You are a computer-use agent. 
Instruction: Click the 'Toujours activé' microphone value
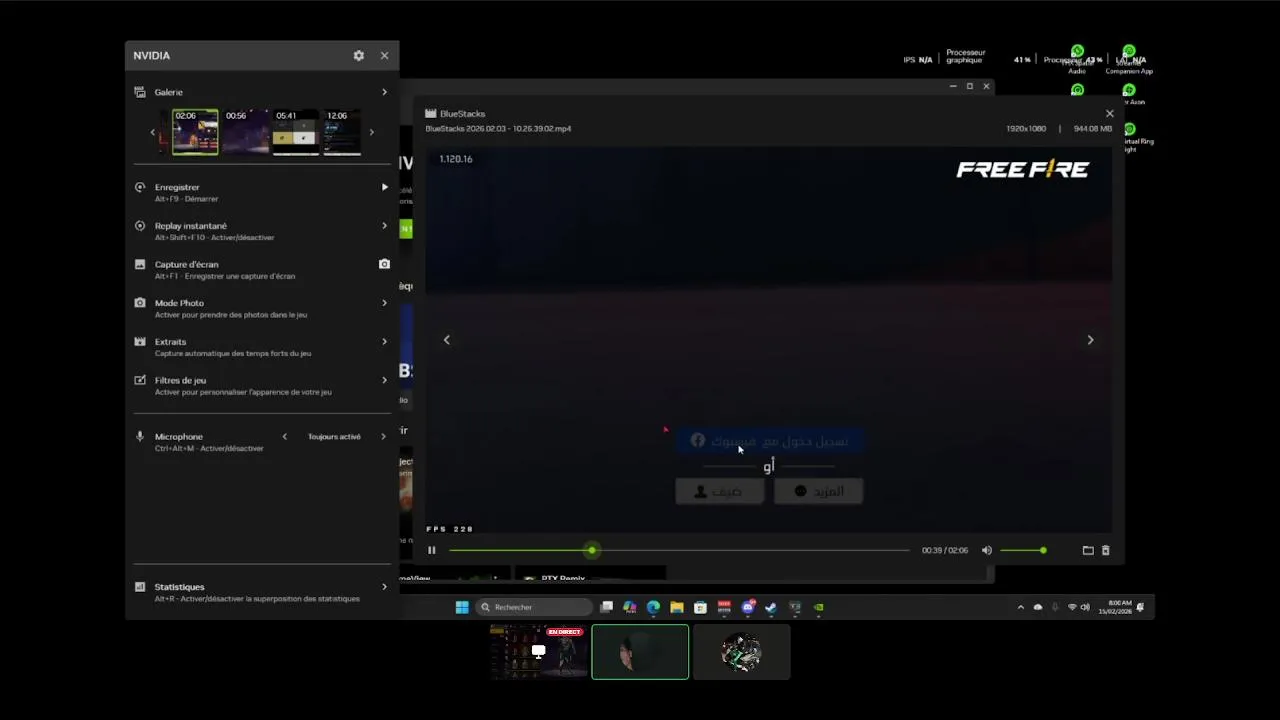334,437
